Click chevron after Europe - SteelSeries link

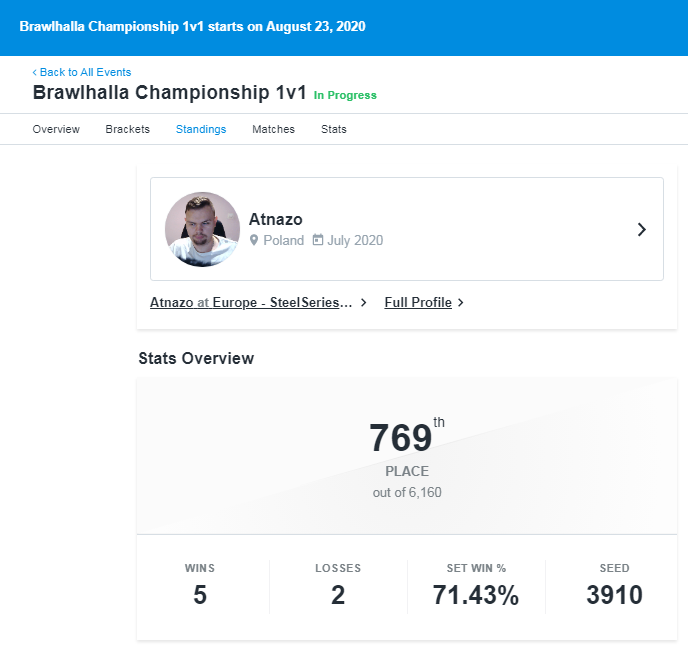tap(363, 302)
